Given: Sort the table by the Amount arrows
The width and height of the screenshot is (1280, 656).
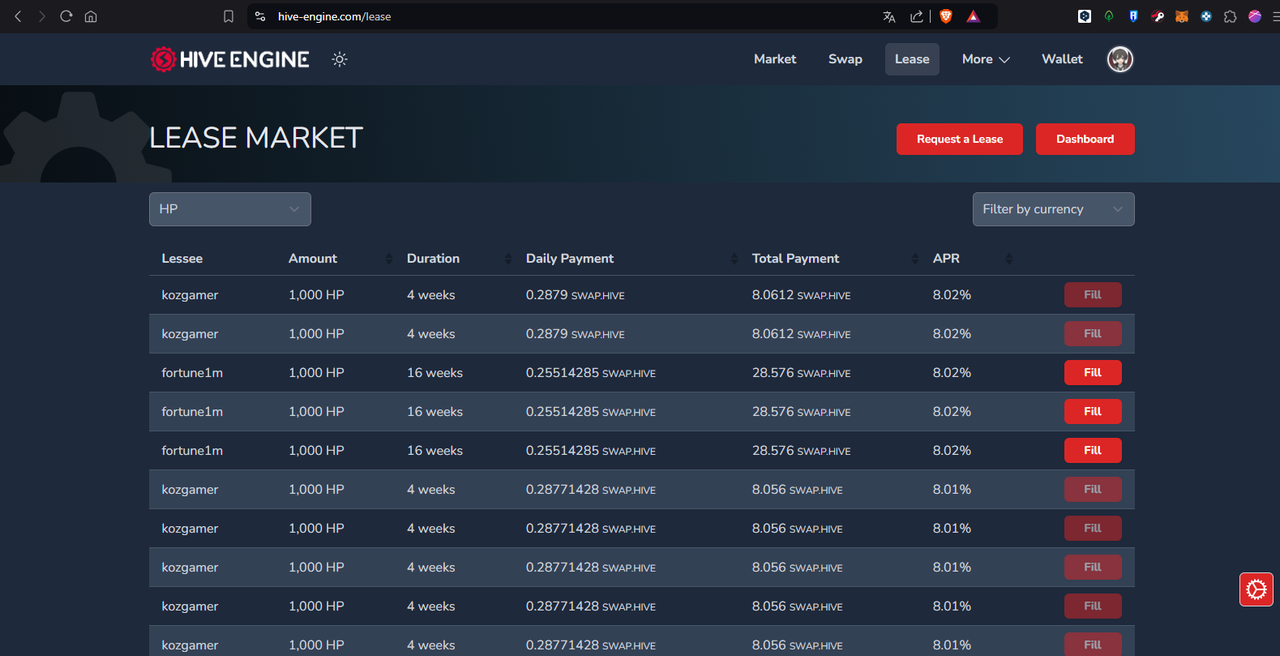Looking at the screenshot, I should 389,259.
